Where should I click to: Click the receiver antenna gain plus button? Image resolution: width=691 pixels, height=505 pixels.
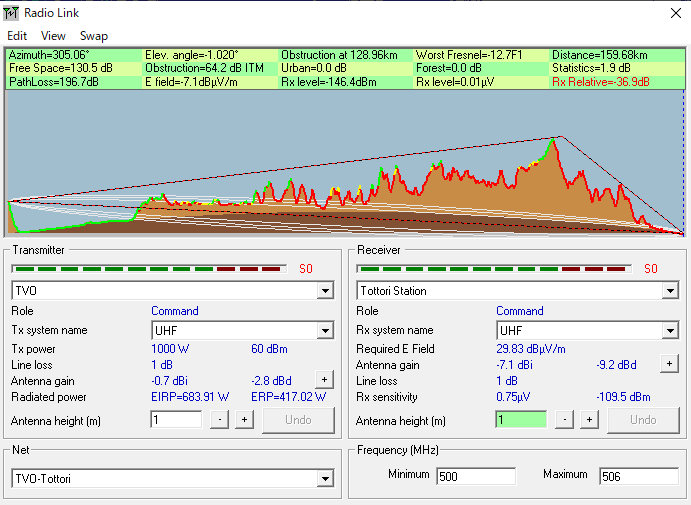(669, 364)
